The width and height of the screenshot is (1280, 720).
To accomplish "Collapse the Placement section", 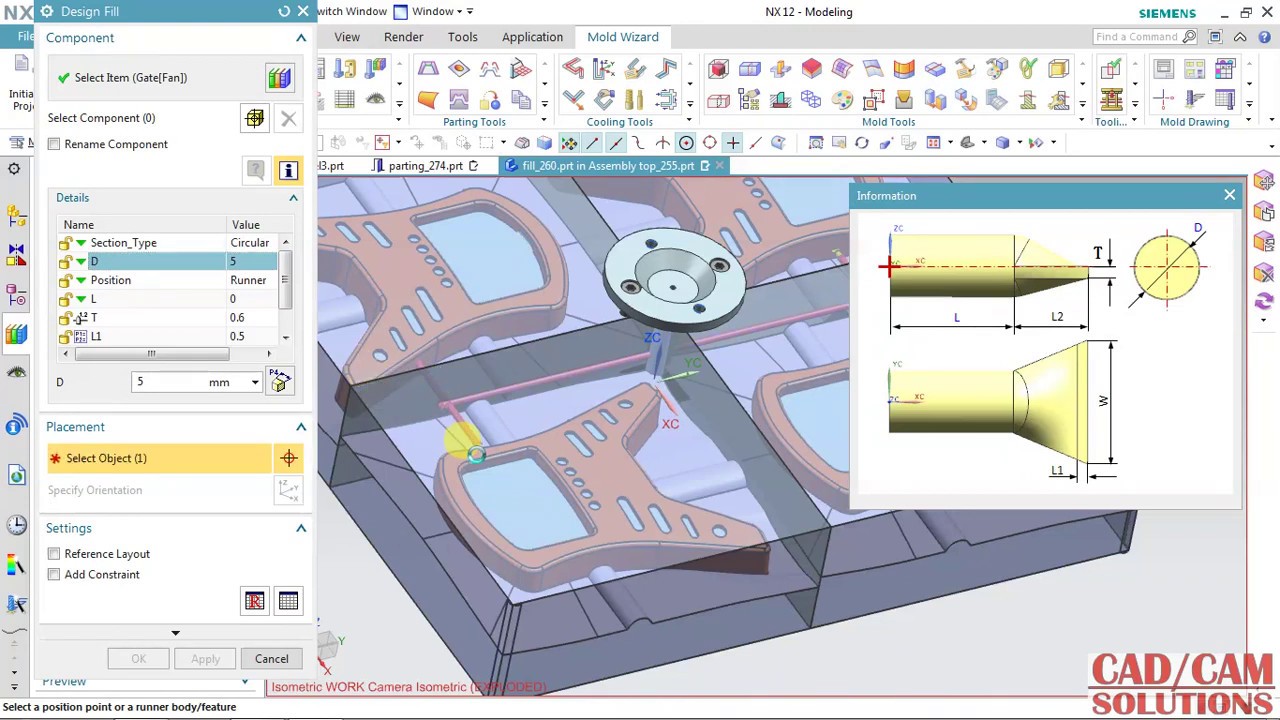I will click(x=301, y=428).
